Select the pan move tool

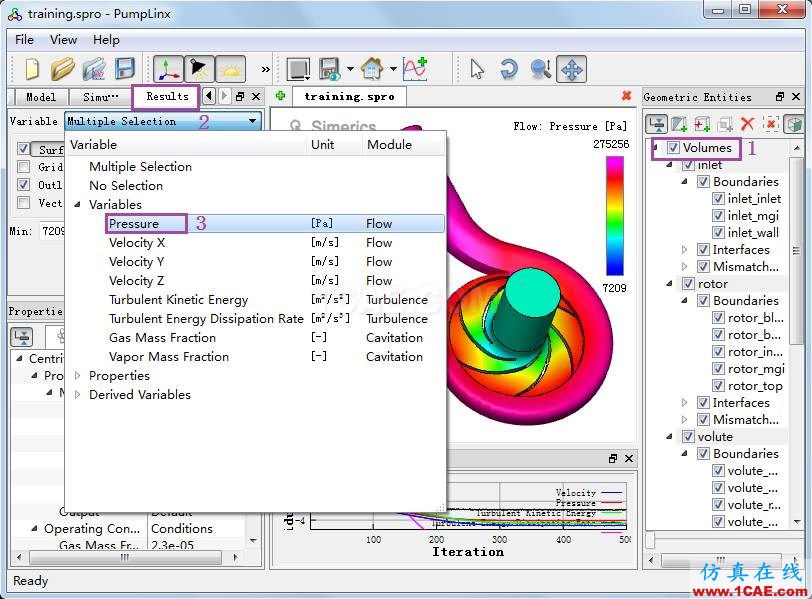point(572,69)
